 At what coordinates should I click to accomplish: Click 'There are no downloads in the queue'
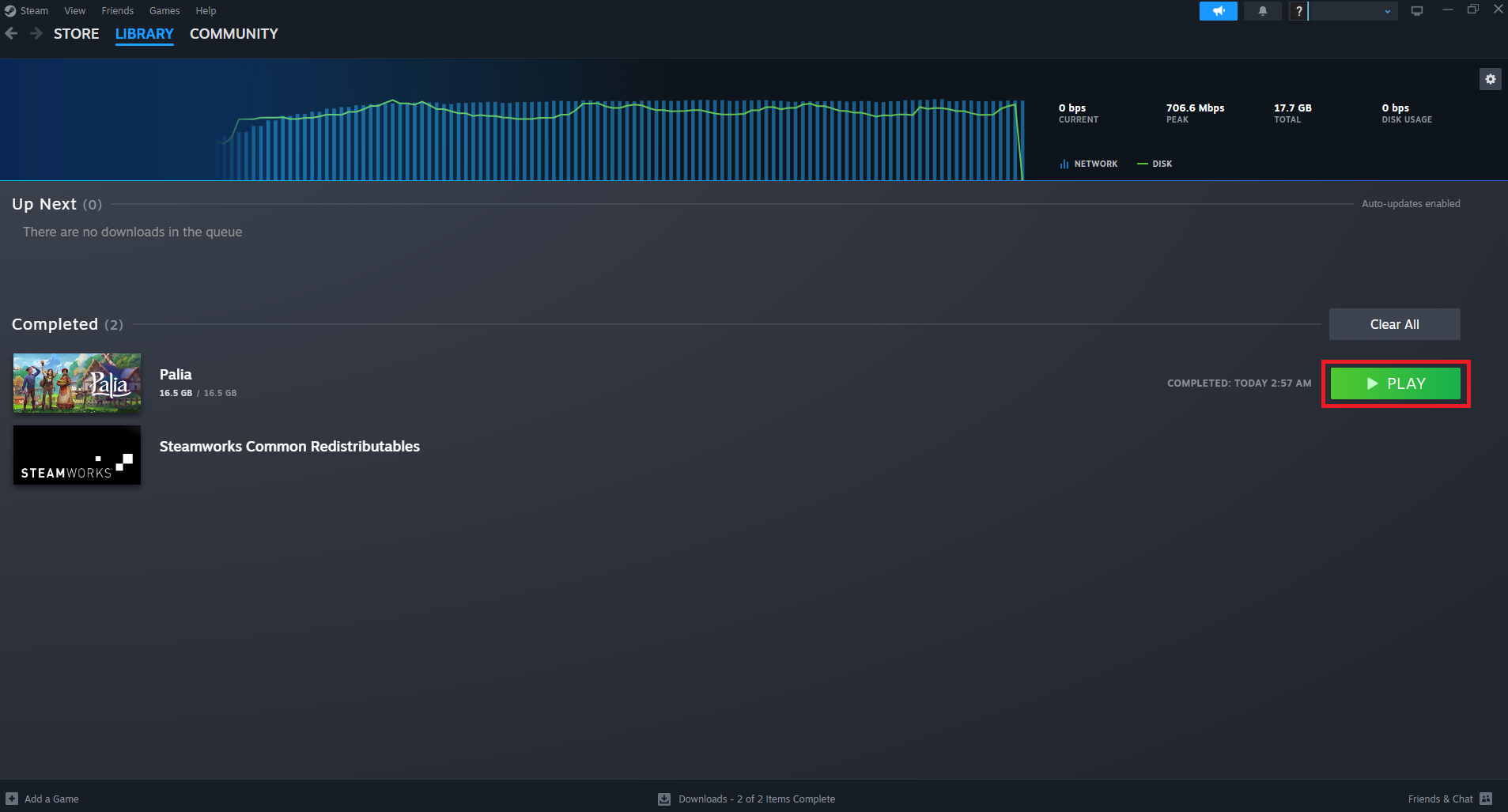click(133, 232)
